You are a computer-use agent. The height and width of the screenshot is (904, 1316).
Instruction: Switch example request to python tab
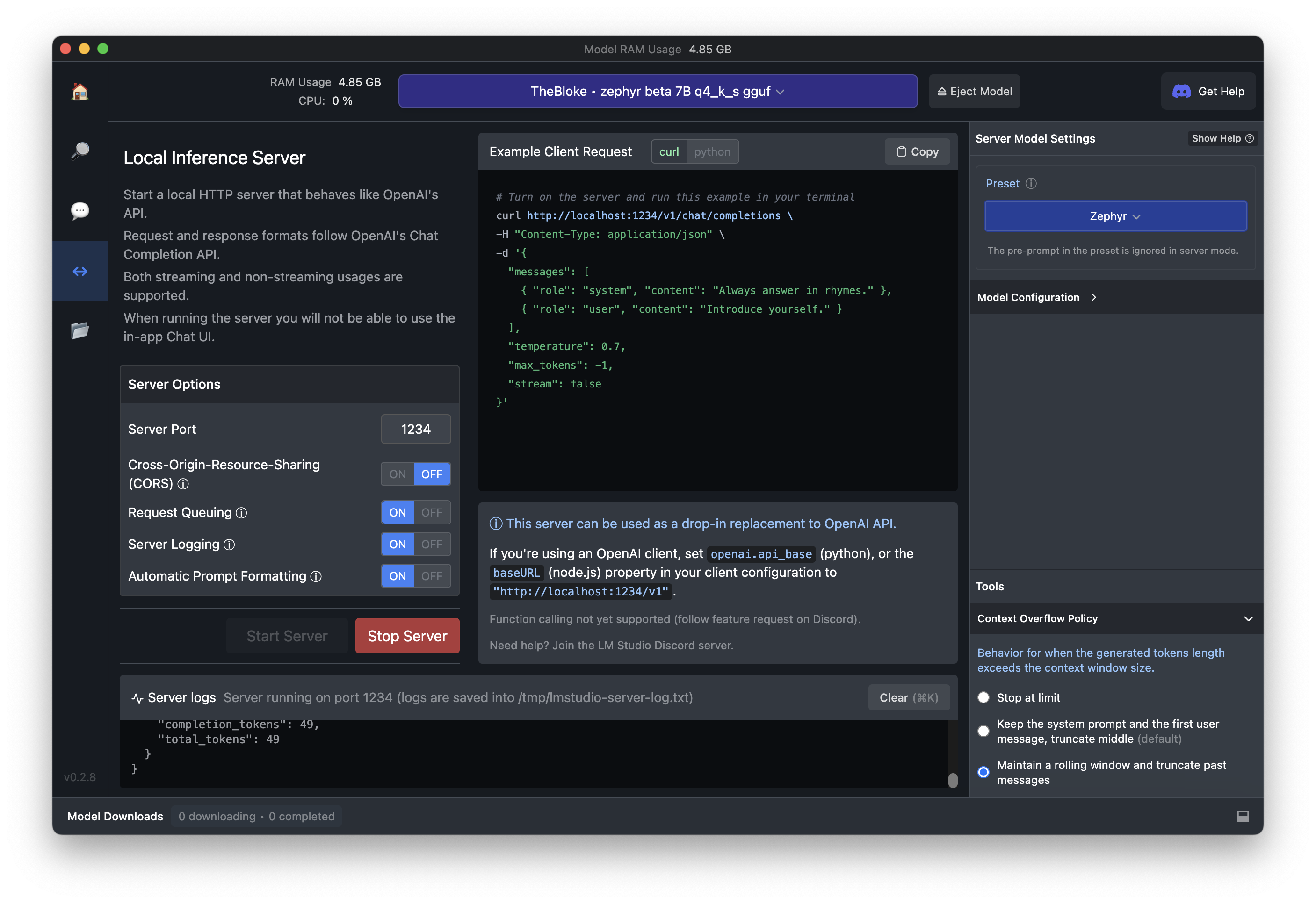coord(712,152)
